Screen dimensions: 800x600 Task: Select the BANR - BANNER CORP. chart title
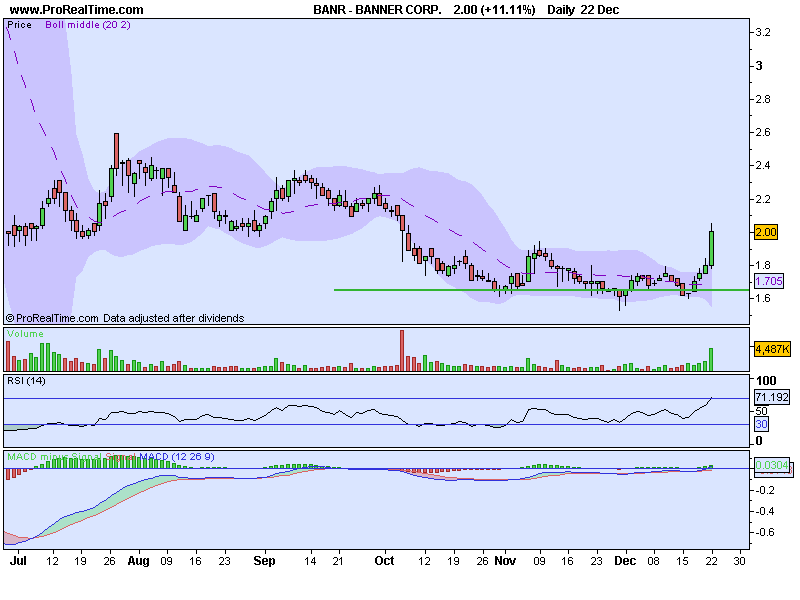377,10
